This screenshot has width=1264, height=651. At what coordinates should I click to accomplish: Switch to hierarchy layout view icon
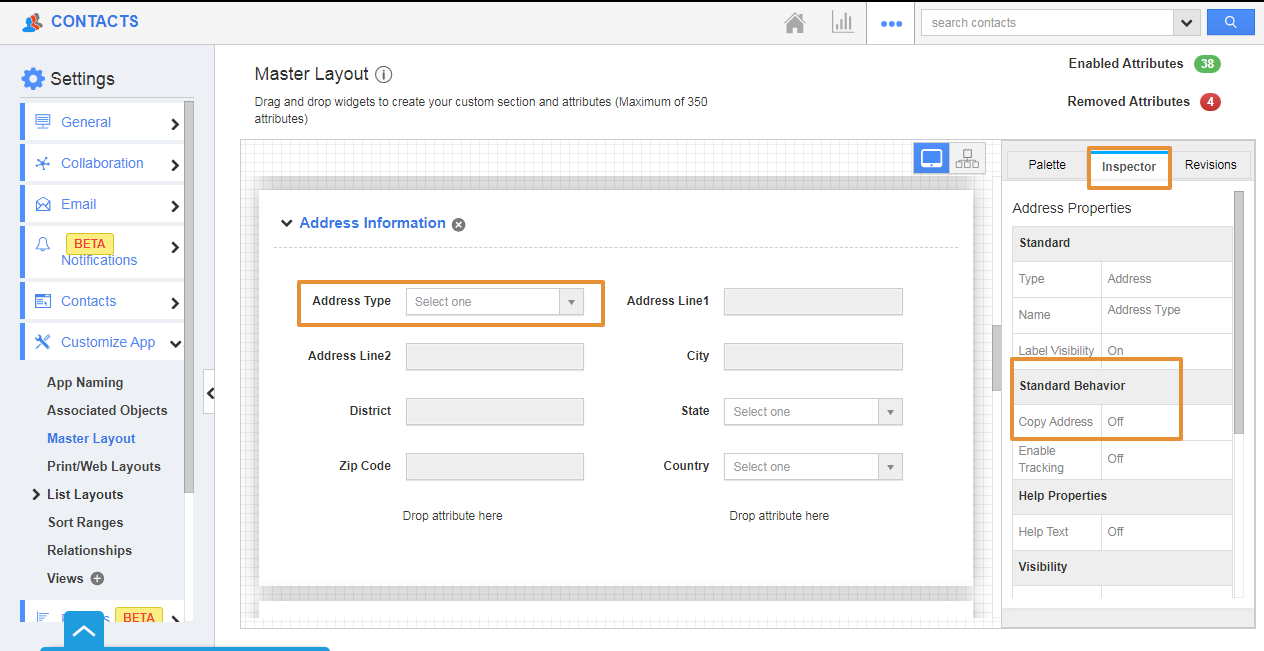967,158
